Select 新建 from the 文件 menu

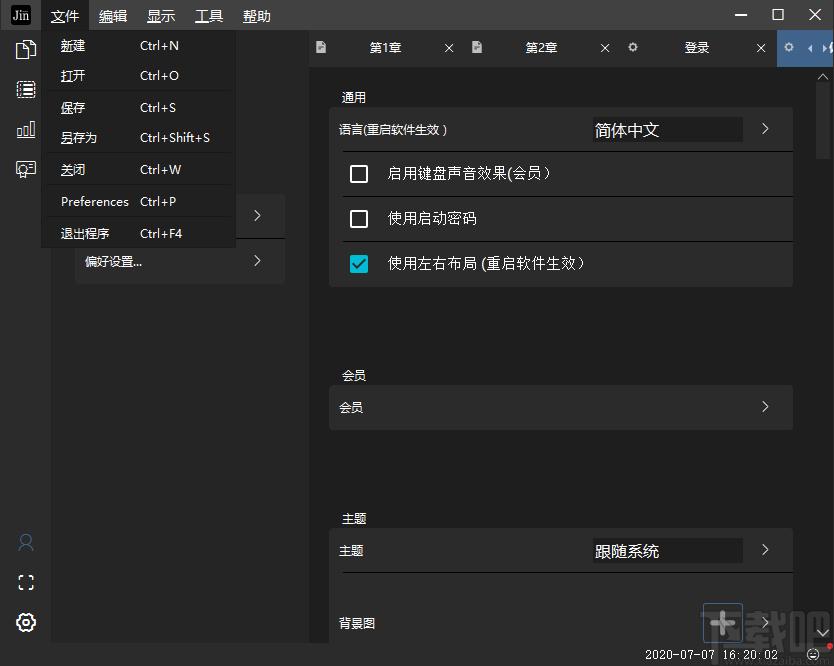[x=72, y=45]
